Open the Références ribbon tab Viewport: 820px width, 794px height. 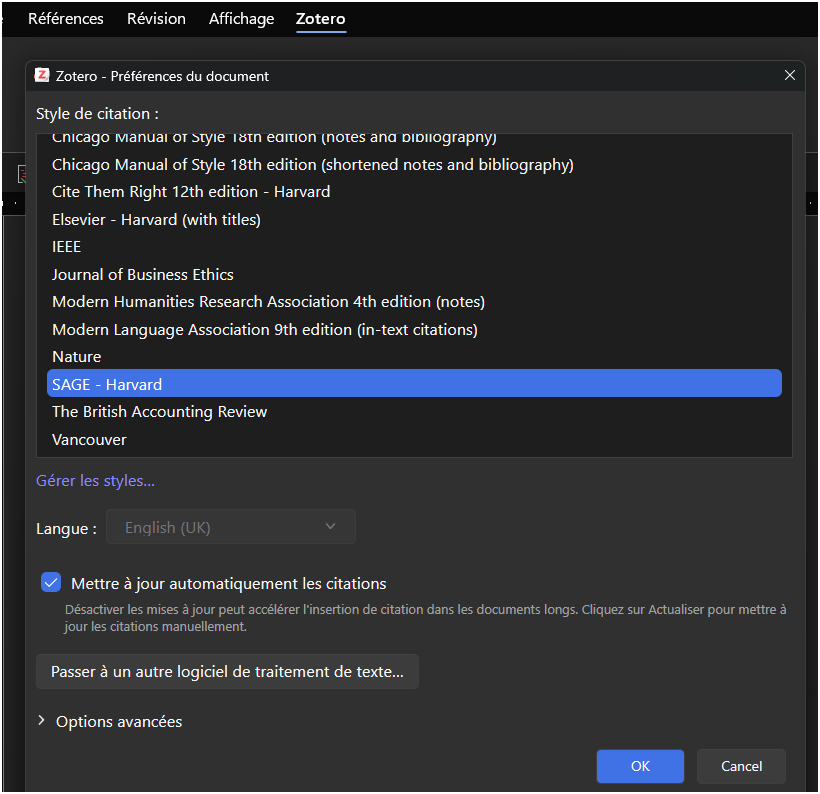[x=66, y=19]
